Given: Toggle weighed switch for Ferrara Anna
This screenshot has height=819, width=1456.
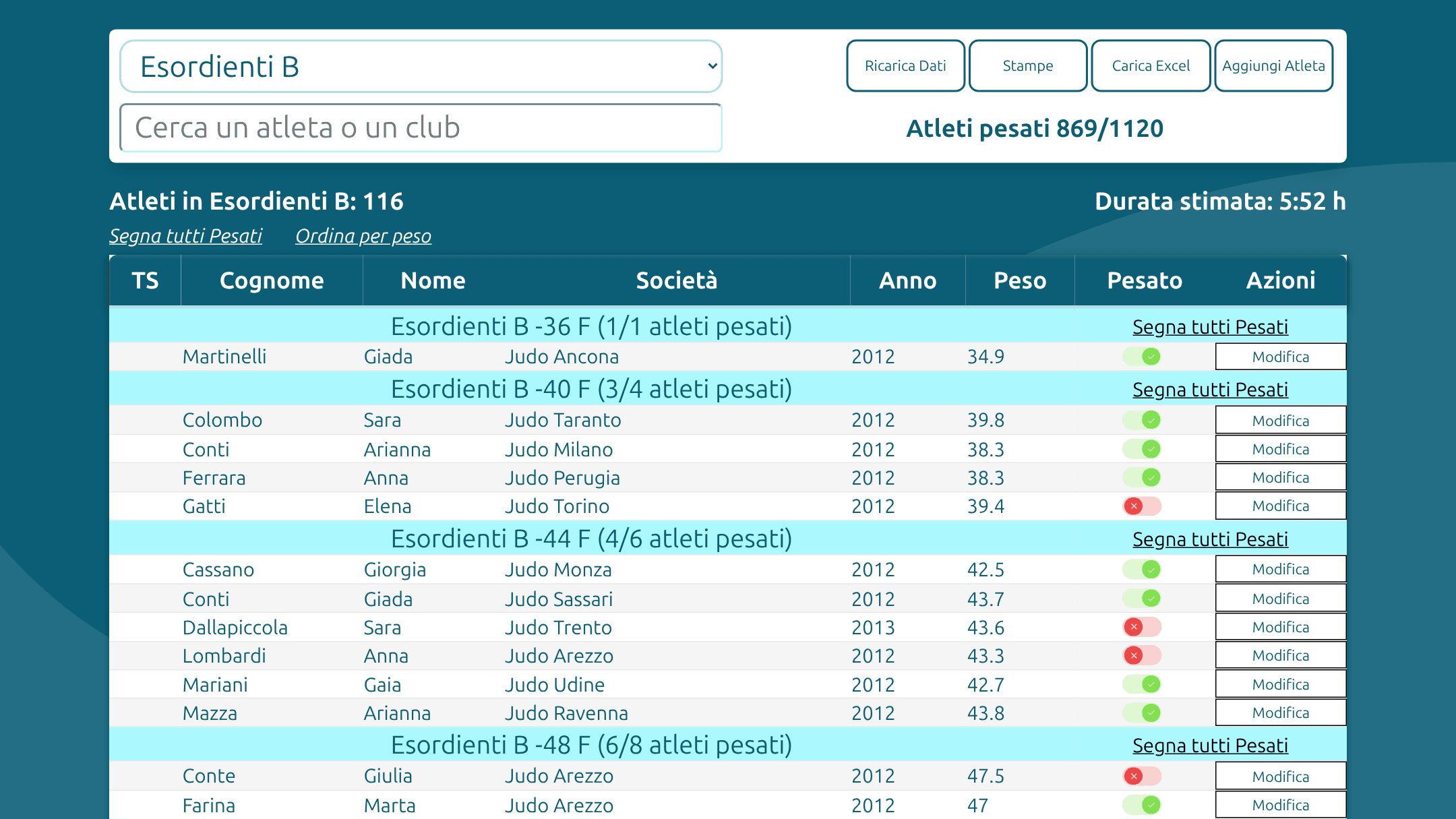Looking at the screenshot, I should click(x=1142, y=477).
